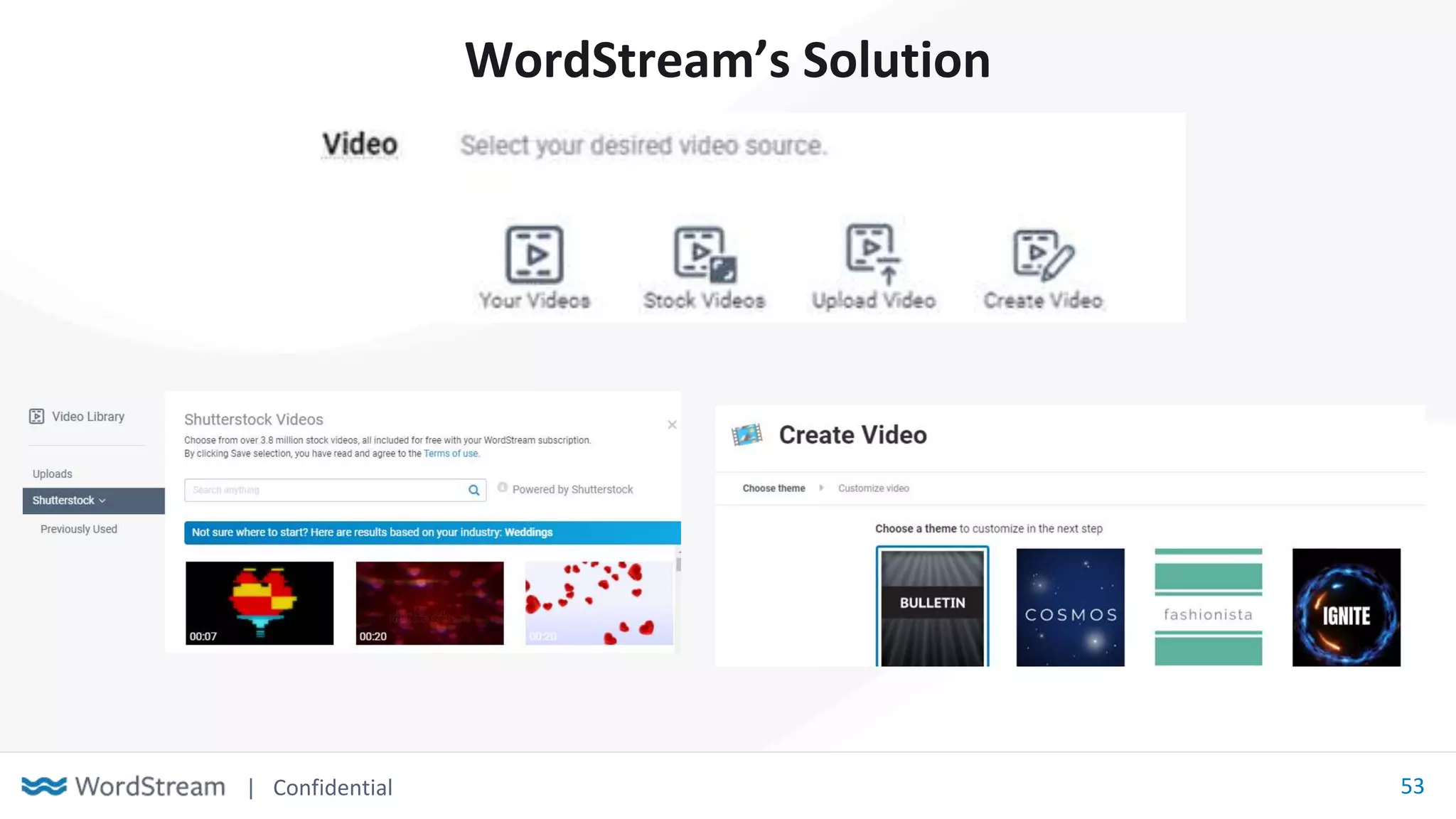
Task: Select the falling red hearts video thumbnail
Action: coord(599,603)
